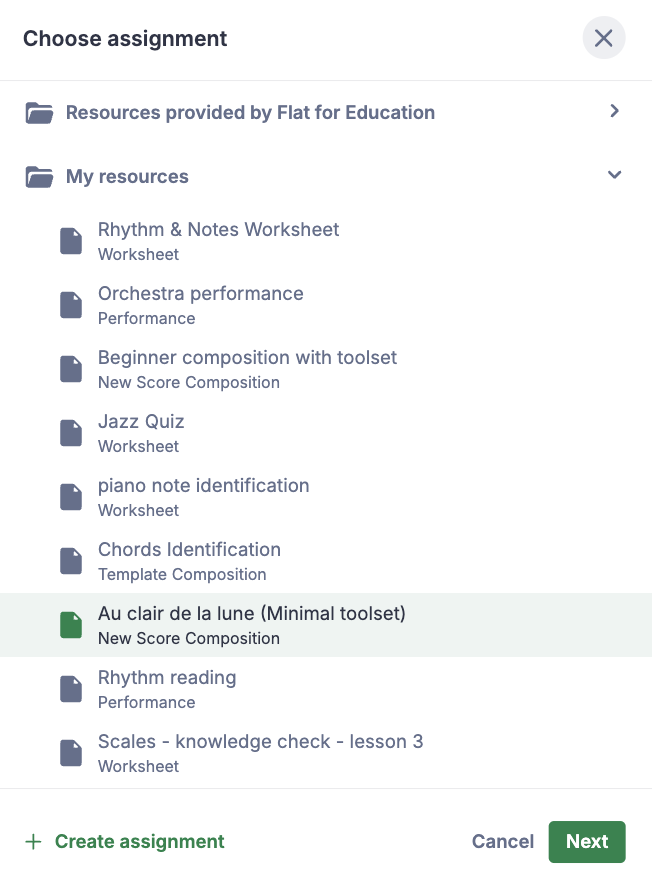
Task: Expand Resources provided by Flat for Education chevron
Action: pyautogui.click(x=615, y=111)
